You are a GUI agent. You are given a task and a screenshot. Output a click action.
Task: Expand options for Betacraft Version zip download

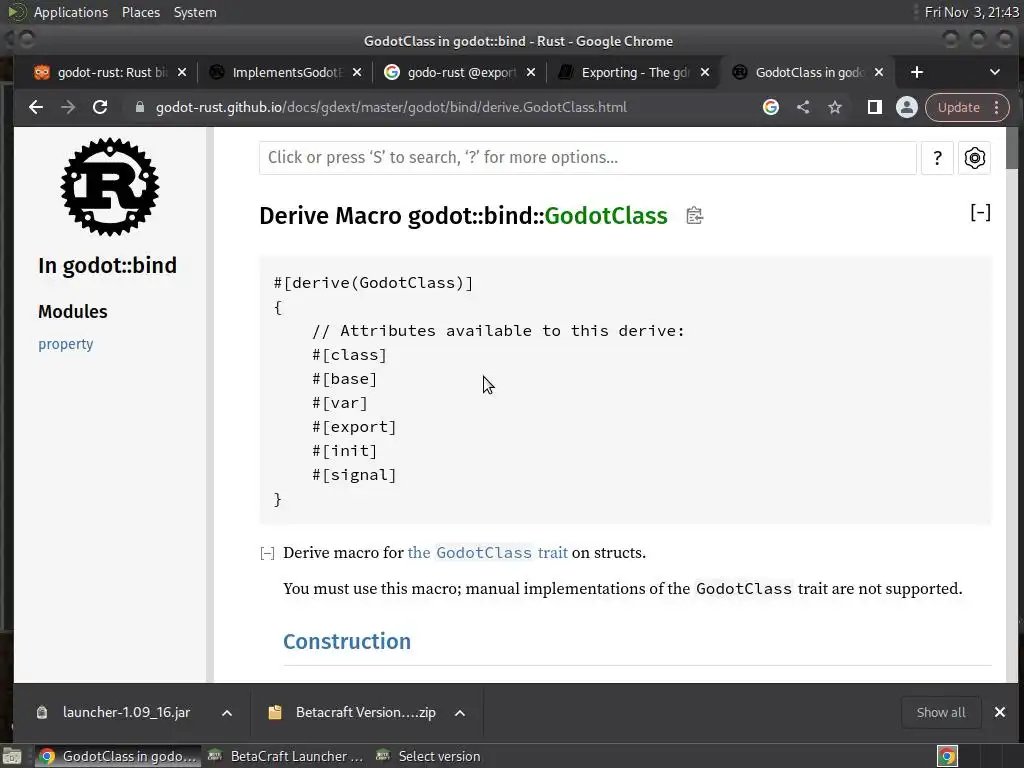[x=460, y=713]
